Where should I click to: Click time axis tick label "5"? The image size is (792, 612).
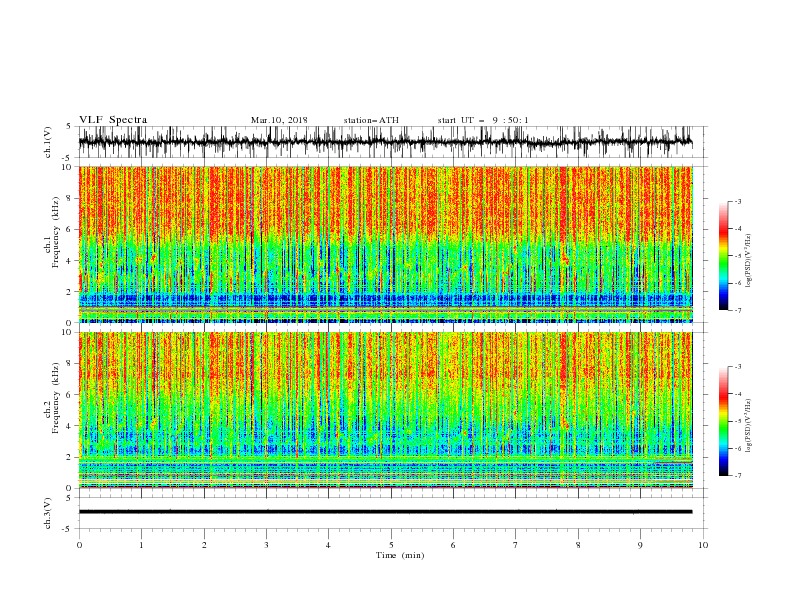point(391,545)
